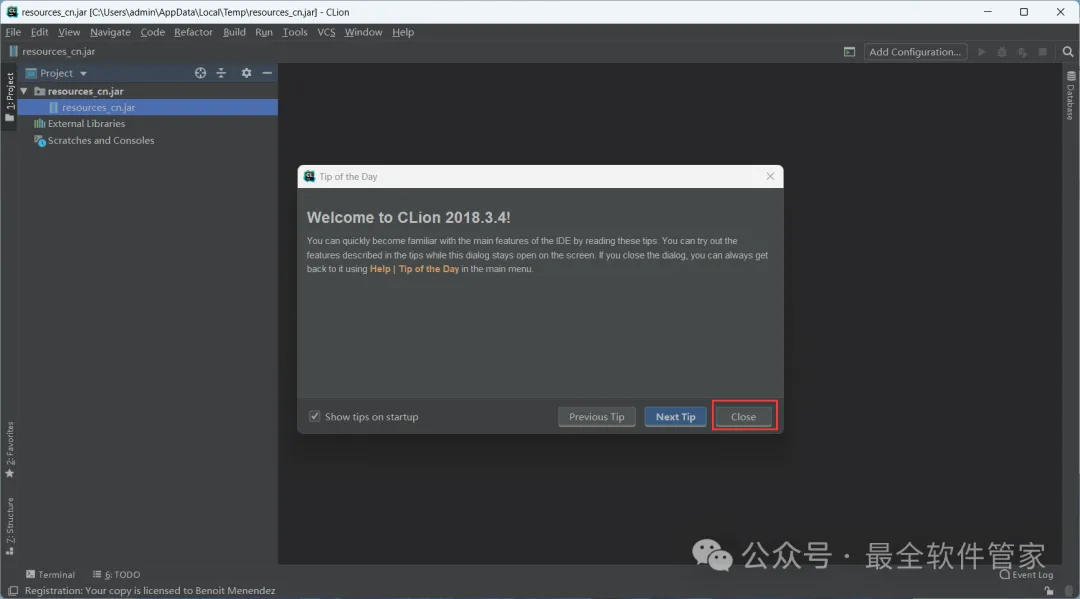Open the Navigate menu

(110, 32)
